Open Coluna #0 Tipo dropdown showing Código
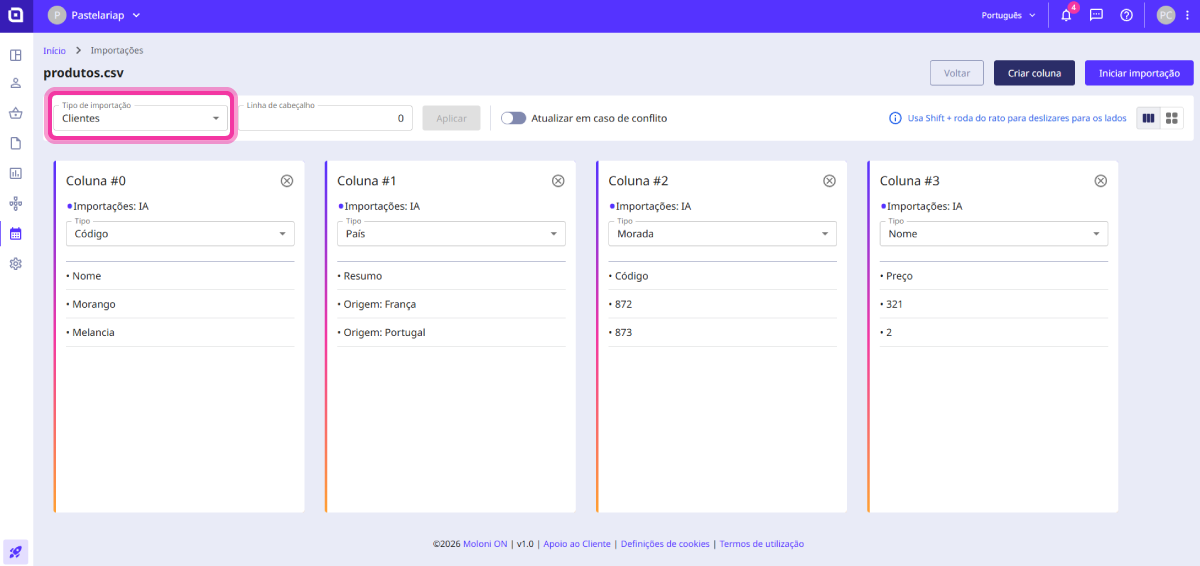 tap(180, 233)
